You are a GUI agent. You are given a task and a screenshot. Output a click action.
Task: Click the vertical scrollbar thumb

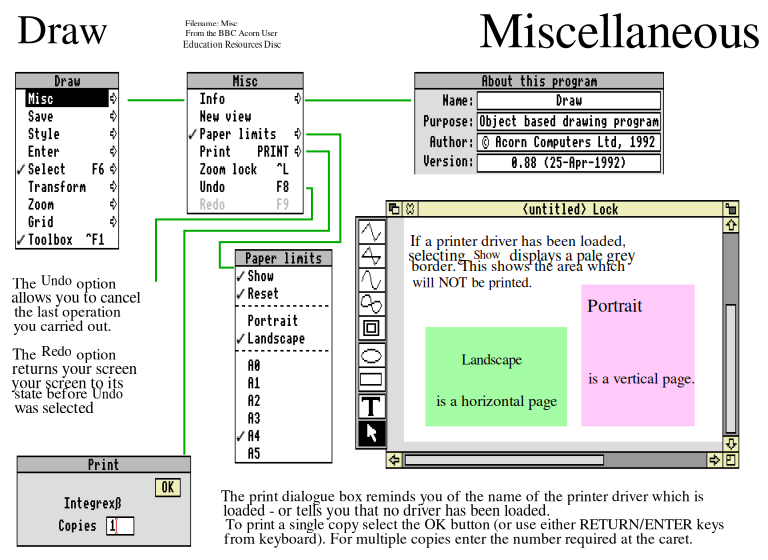click(x=731, y=368)
